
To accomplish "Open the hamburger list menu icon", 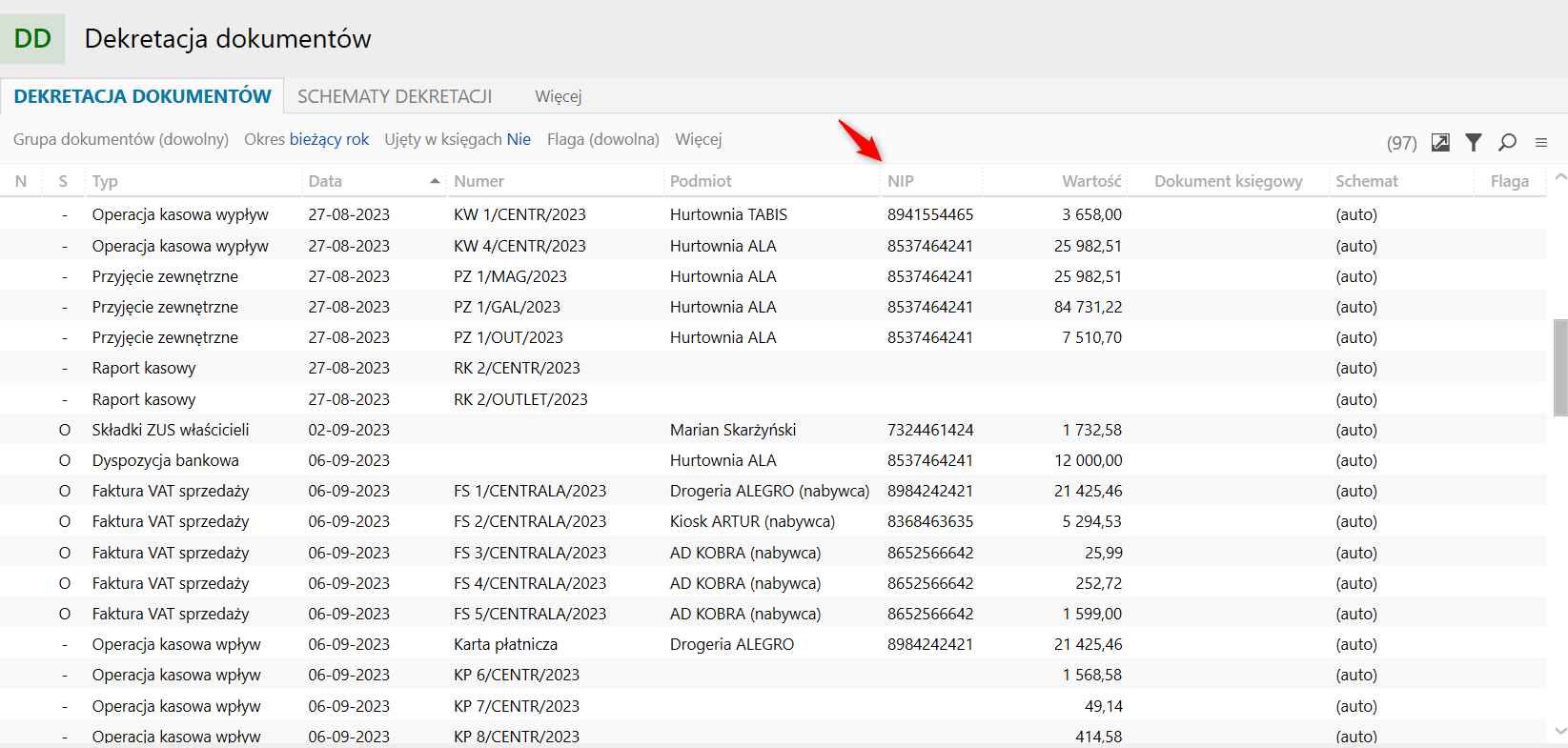I will coord(1541,142).
